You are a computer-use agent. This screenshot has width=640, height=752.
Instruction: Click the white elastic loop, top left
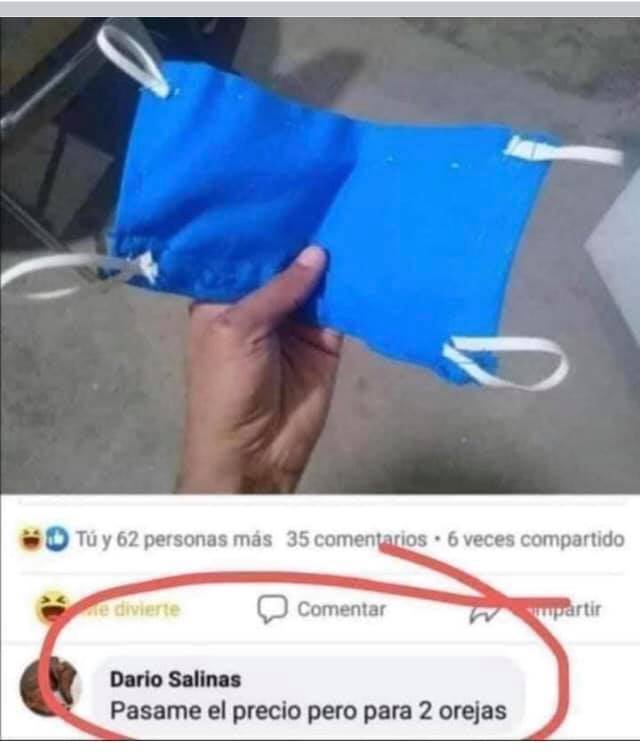(132, 58)
